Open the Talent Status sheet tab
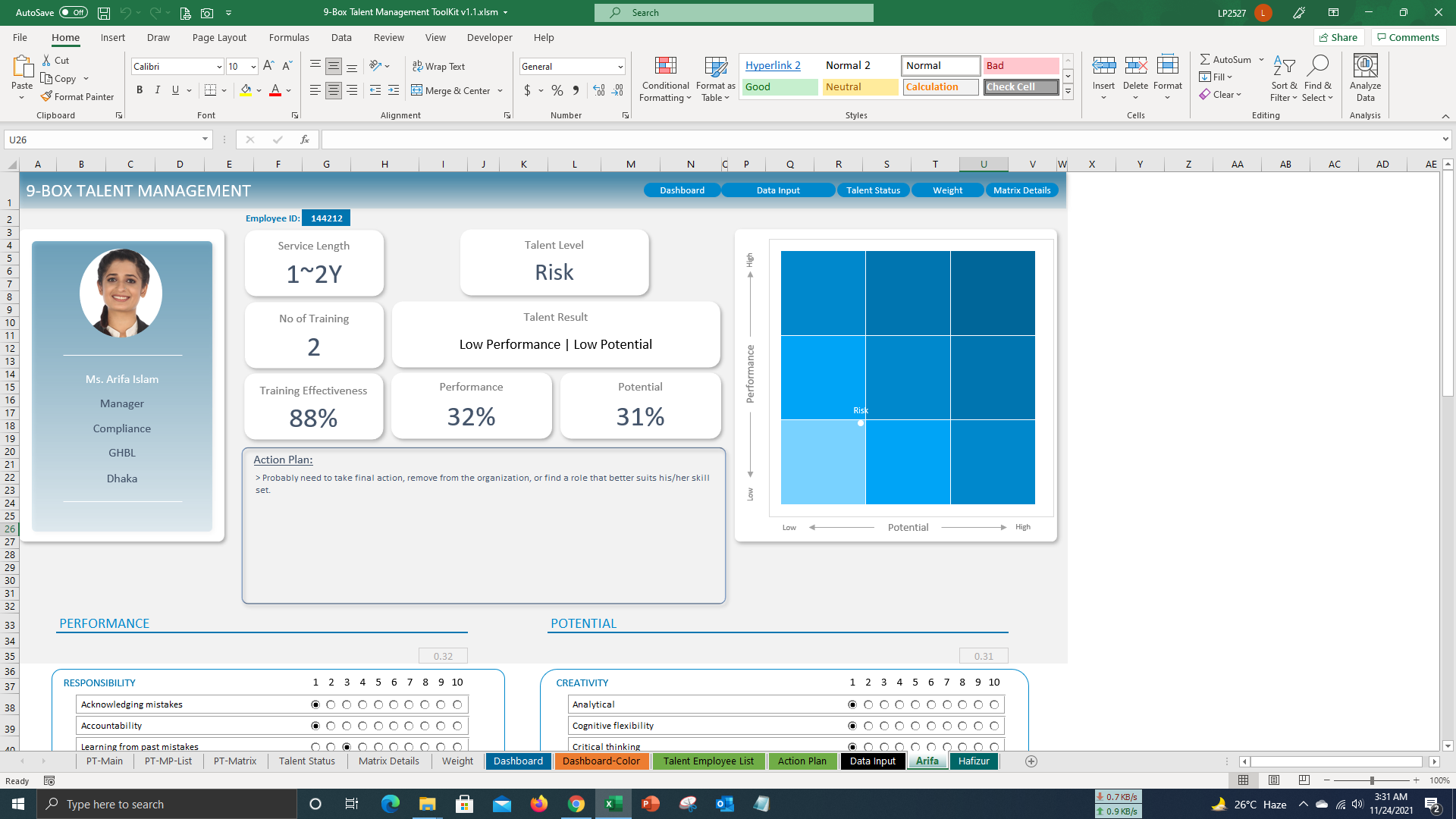Viewport: 1456px width, 819px height. point(306,761)
